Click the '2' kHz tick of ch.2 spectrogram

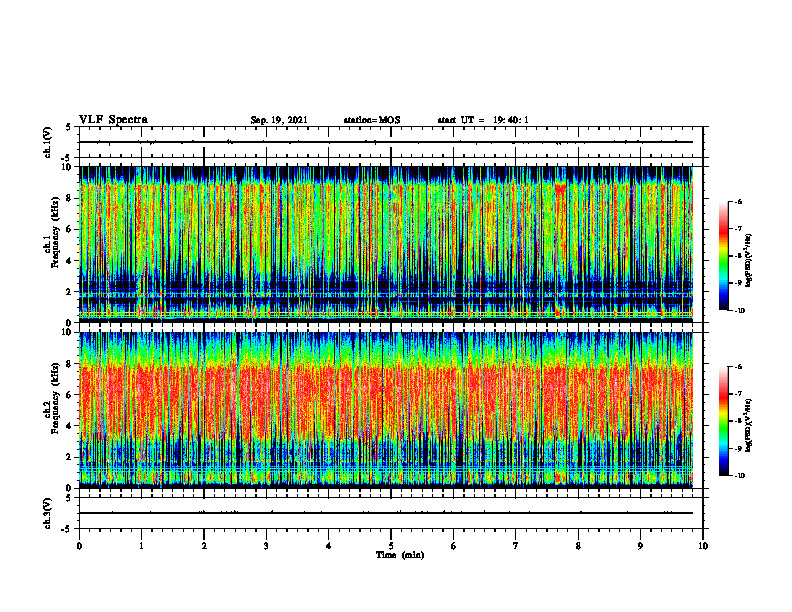[x=70, y=457]
